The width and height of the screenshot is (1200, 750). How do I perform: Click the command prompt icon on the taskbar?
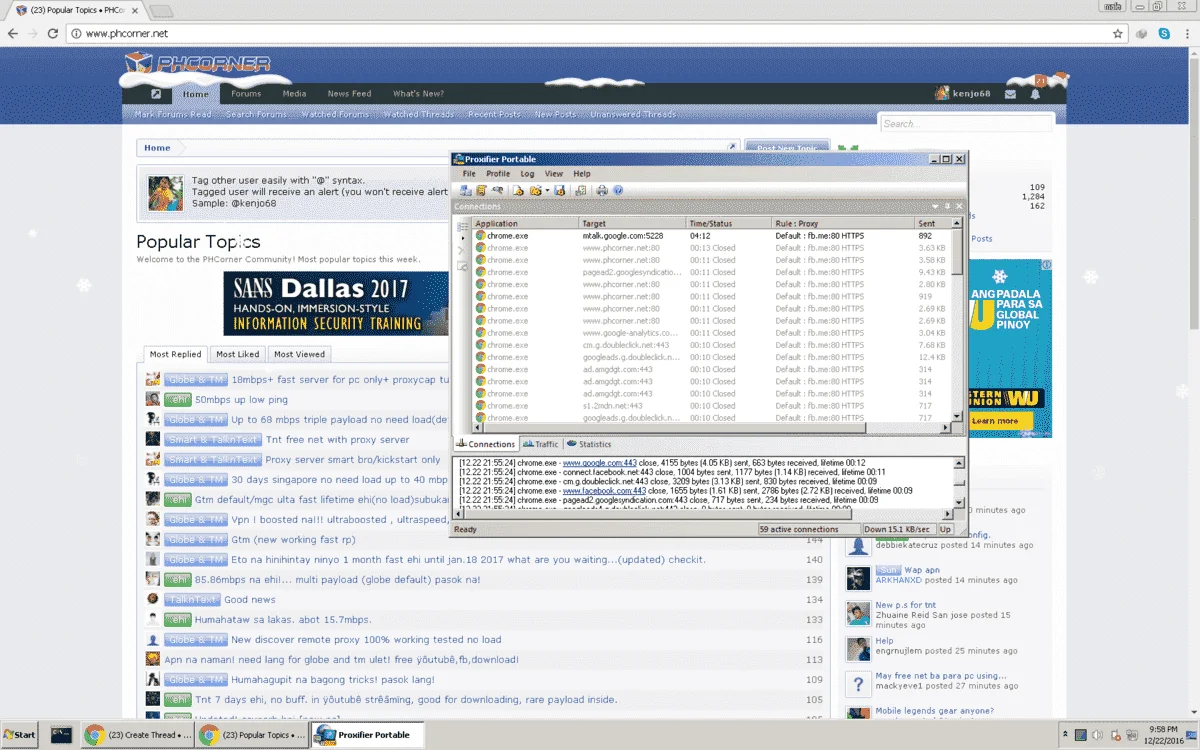pyautogui.click(x=61, y=735)
